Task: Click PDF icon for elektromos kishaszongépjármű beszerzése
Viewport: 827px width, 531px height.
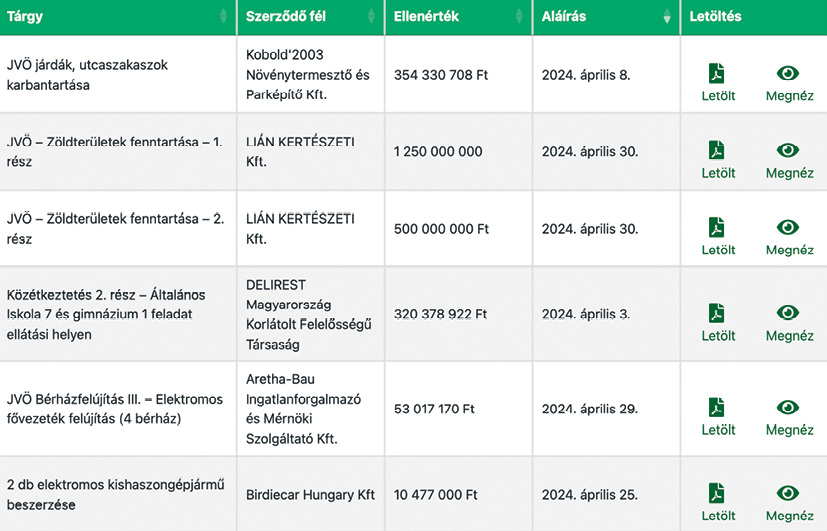Action: pos(717,493)
